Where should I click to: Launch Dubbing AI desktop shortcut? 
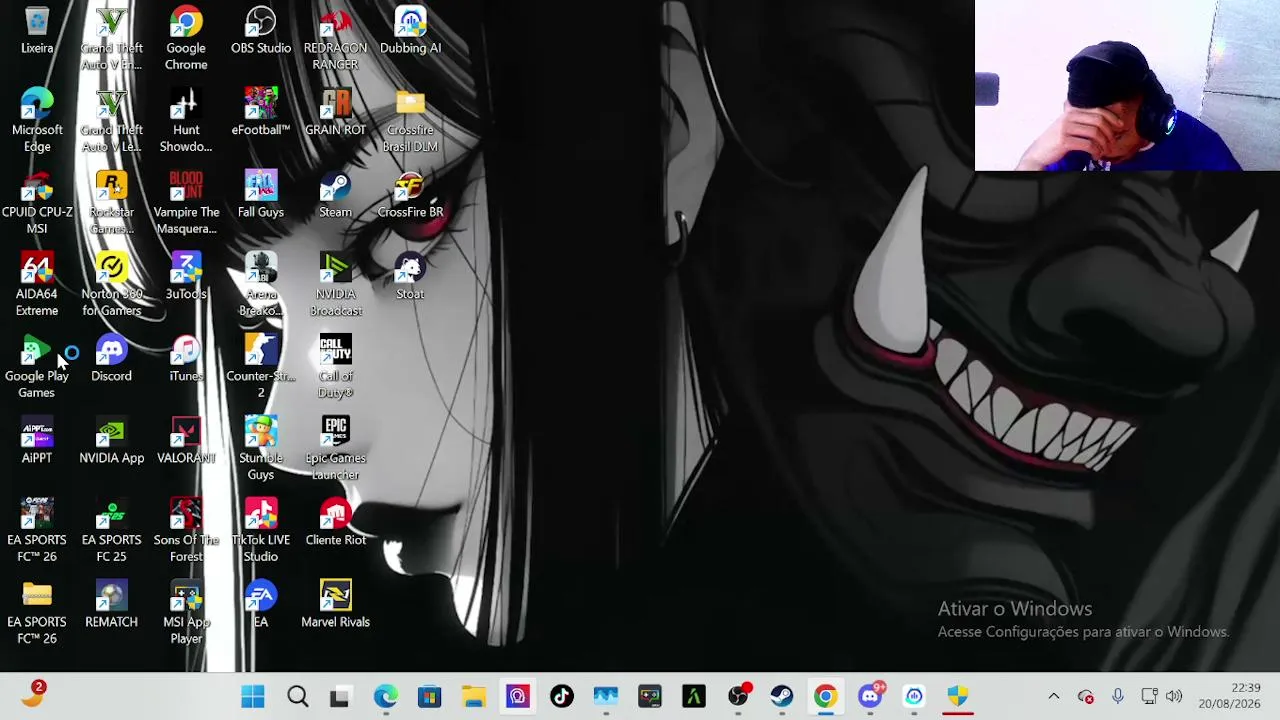coord(410,31)
